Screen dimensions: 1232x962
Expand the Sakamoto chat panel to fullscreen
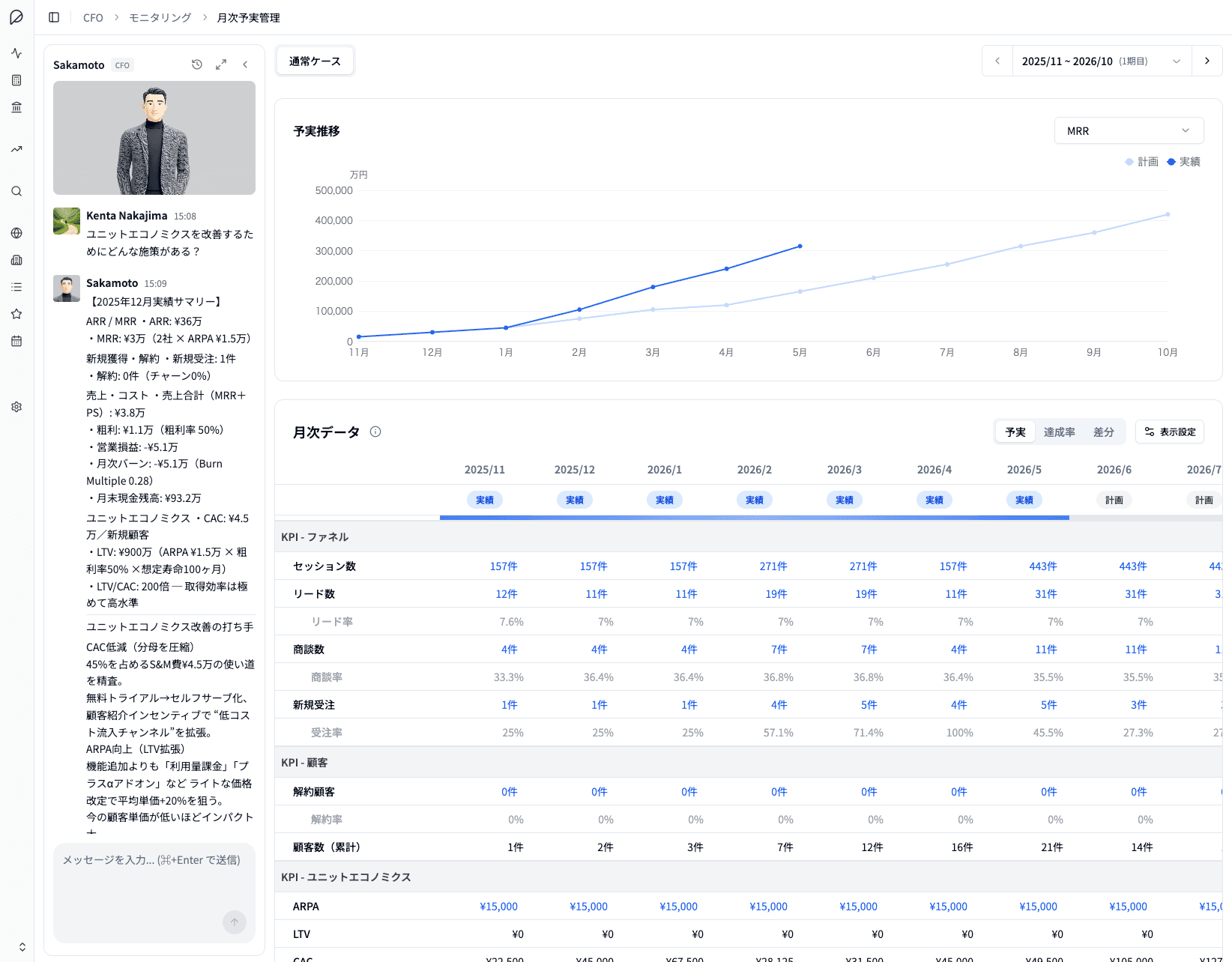tap(221, 64)
